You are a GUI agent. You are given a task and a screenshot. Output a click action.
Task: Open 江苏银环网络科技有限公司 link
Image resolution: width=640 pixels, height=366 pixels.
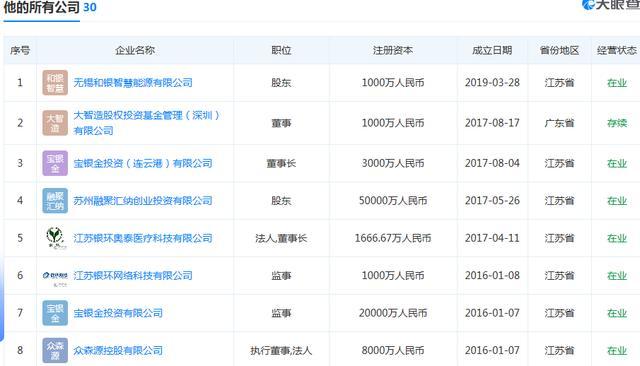(133, 276)
